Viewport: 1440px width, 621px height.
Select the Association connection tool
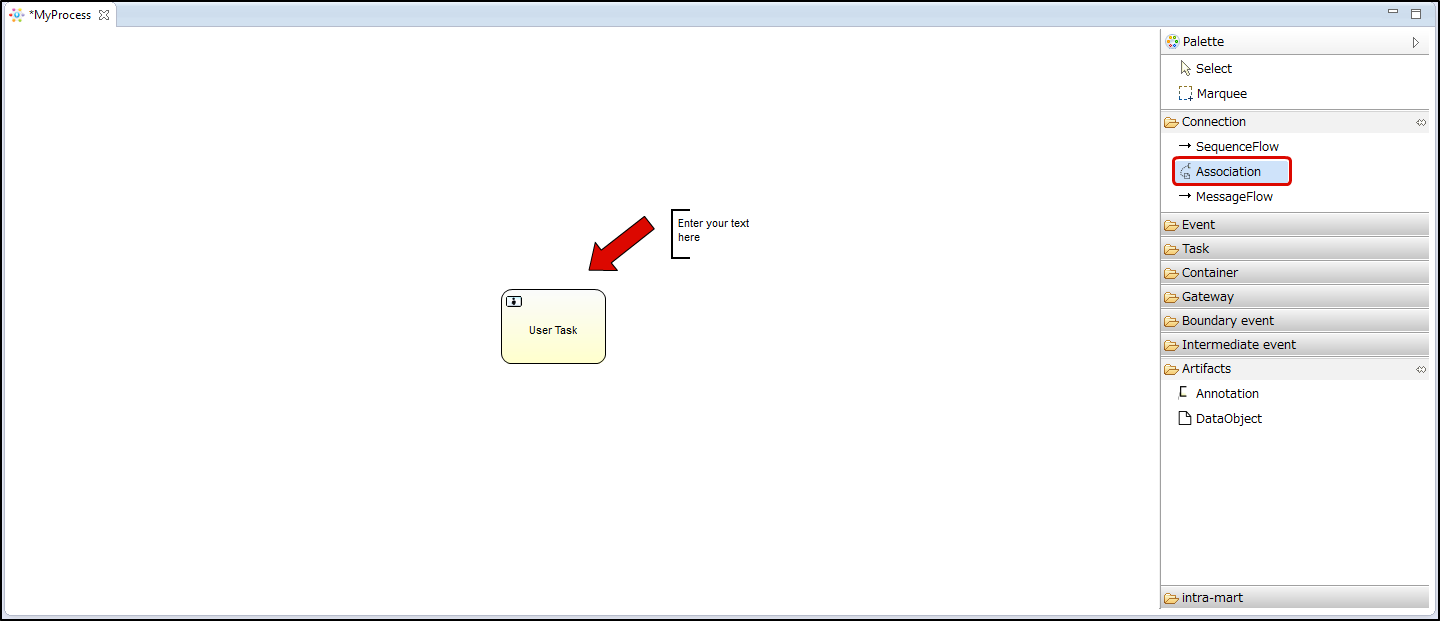tap(1232, 171)
